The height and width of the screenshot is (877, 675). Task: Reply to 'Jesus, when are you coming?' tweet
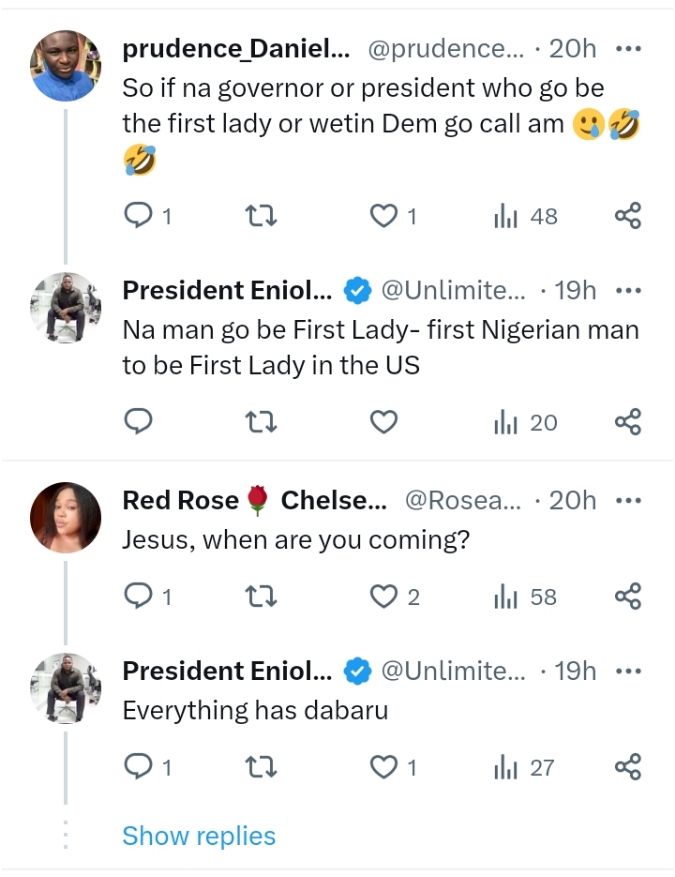coord(138,597)
